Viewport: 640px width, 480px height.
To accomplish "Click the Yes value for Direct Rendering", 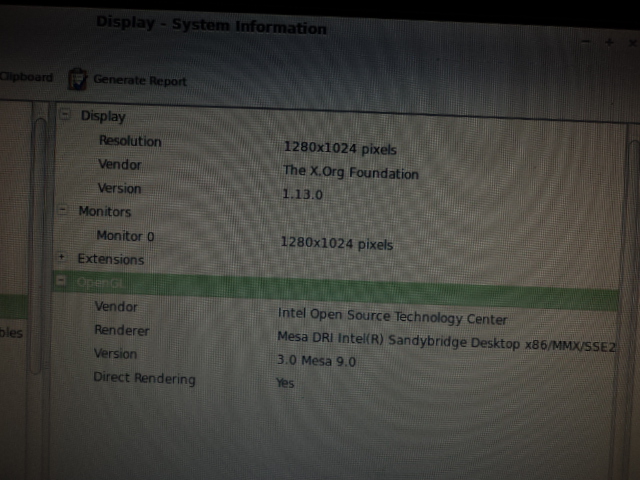I will tap(285, 383).
